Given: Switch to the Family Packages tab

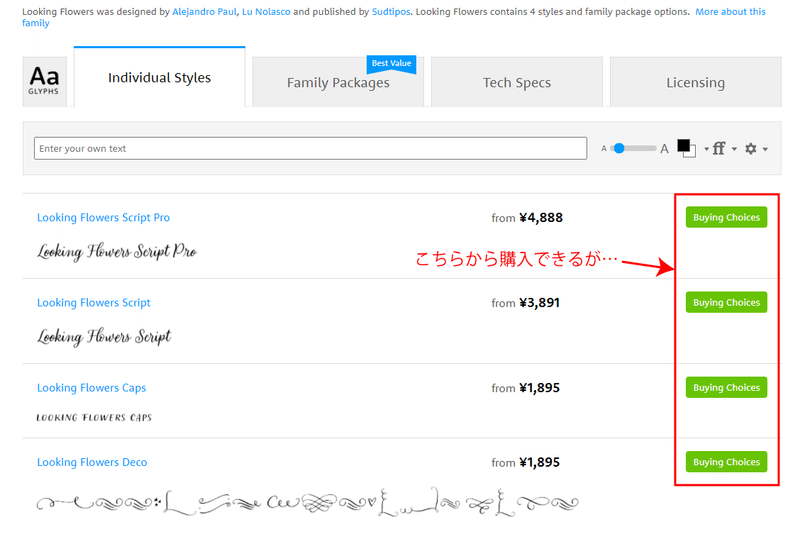Looking at the screenshot, I should pyautogui.click(x=338, y=82).
